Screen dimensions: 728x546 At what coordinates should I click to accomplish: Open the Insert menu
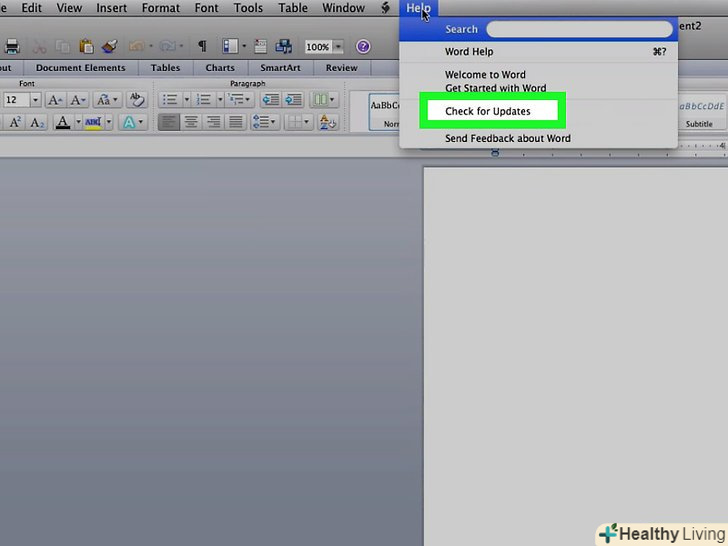111,8
